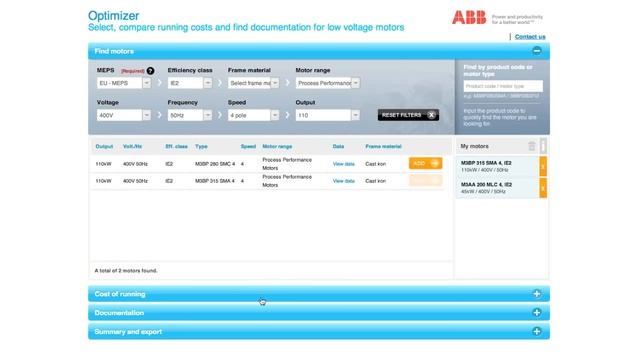Open the Documentation tab title
The height and width of the screenshot is (360, 640).
(x=119, y=313)
